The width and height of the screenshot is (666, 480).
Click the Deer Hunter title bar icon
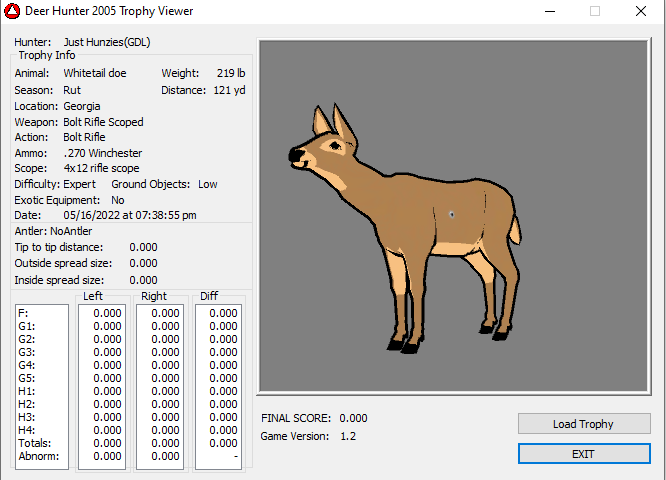click(12, 11)
